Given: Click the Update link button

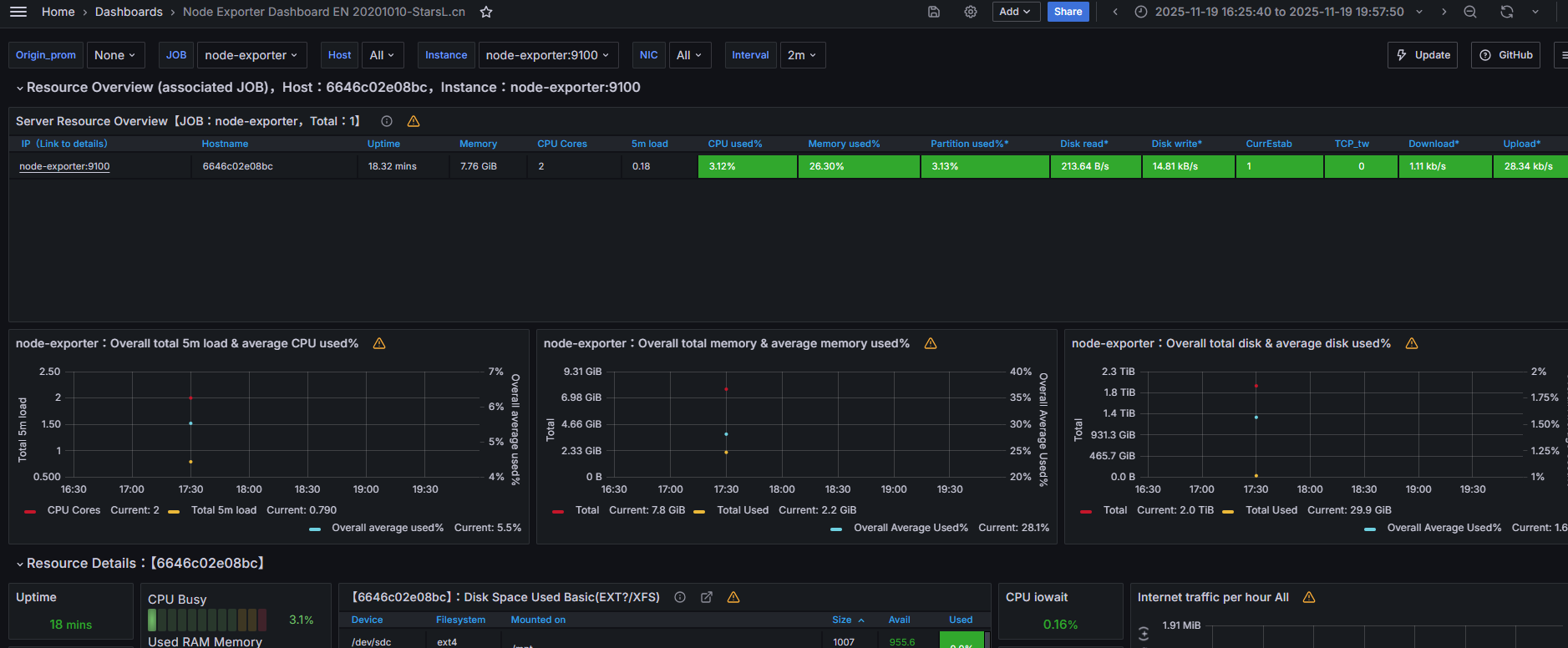Looking at the screenshot, I should pos(1423,55).
